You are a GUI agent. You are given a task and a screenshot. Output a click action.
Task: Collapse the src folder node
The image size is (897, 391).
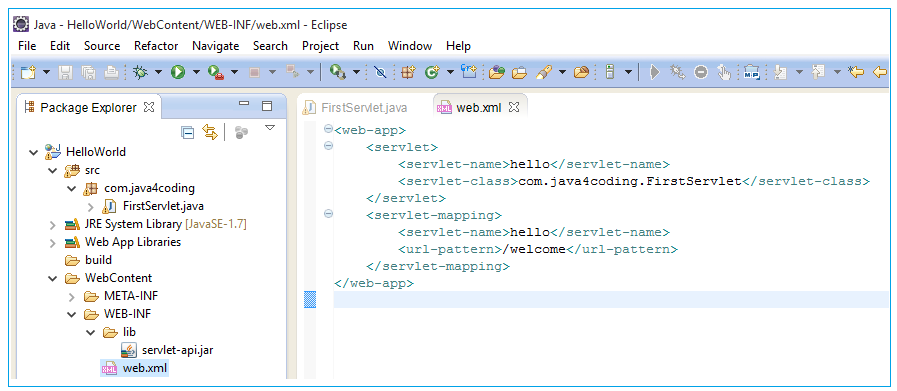pos(53,171)
